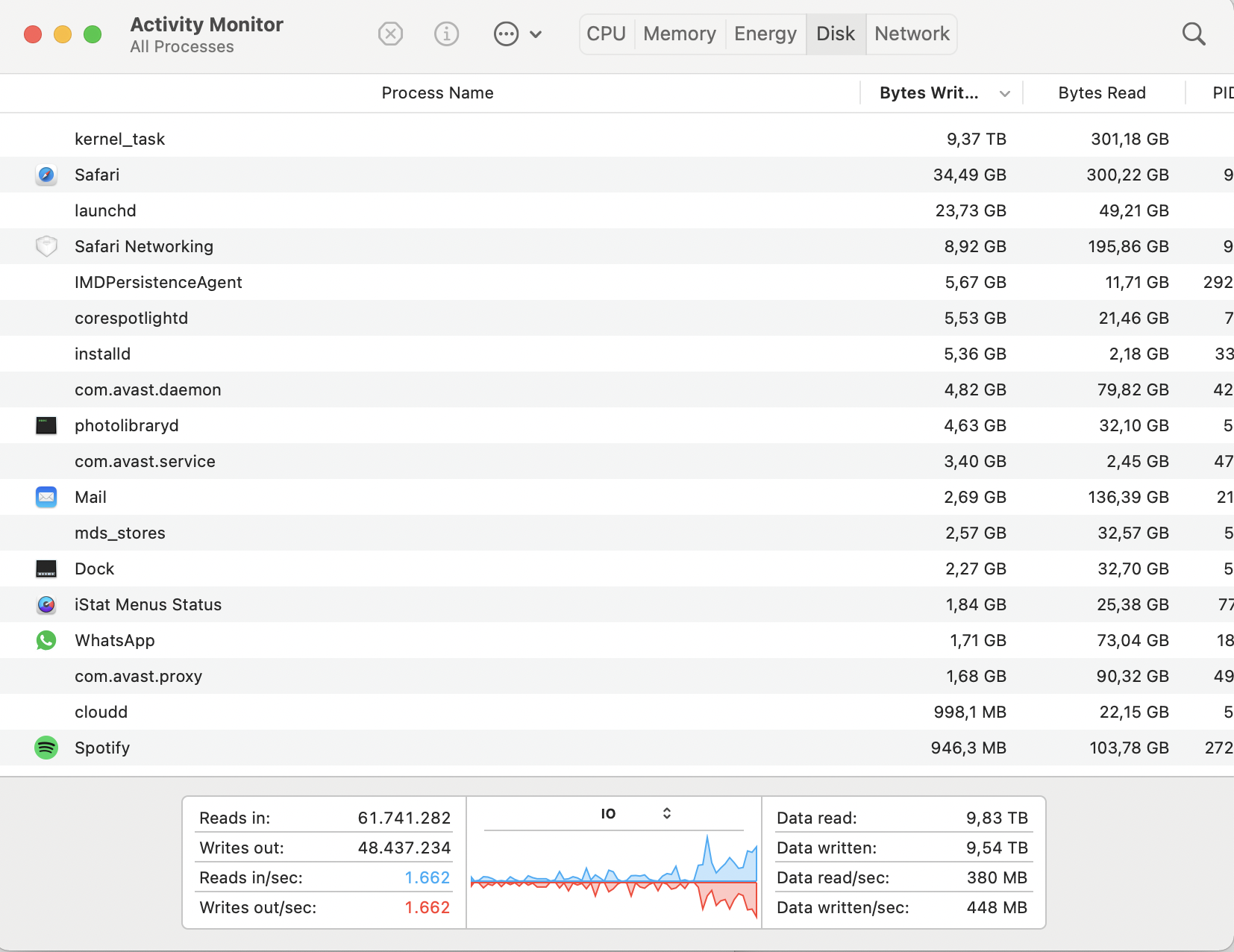Click the Mail envelope icon
This screenshot has height=952, width=1234.
[46, 497]
